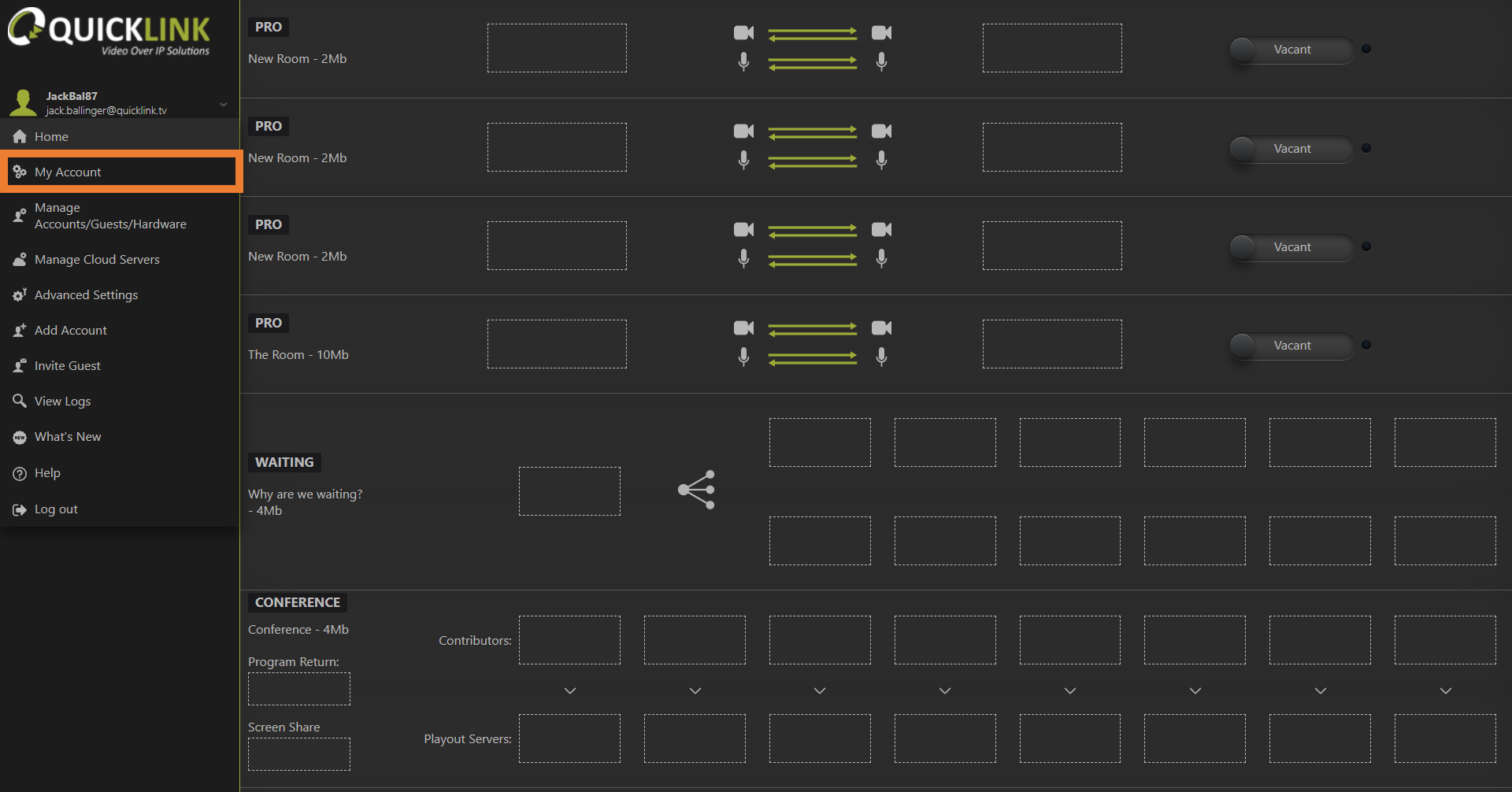Click the QuickLink logo
The image size is (1512, 792).
point(109,32)
